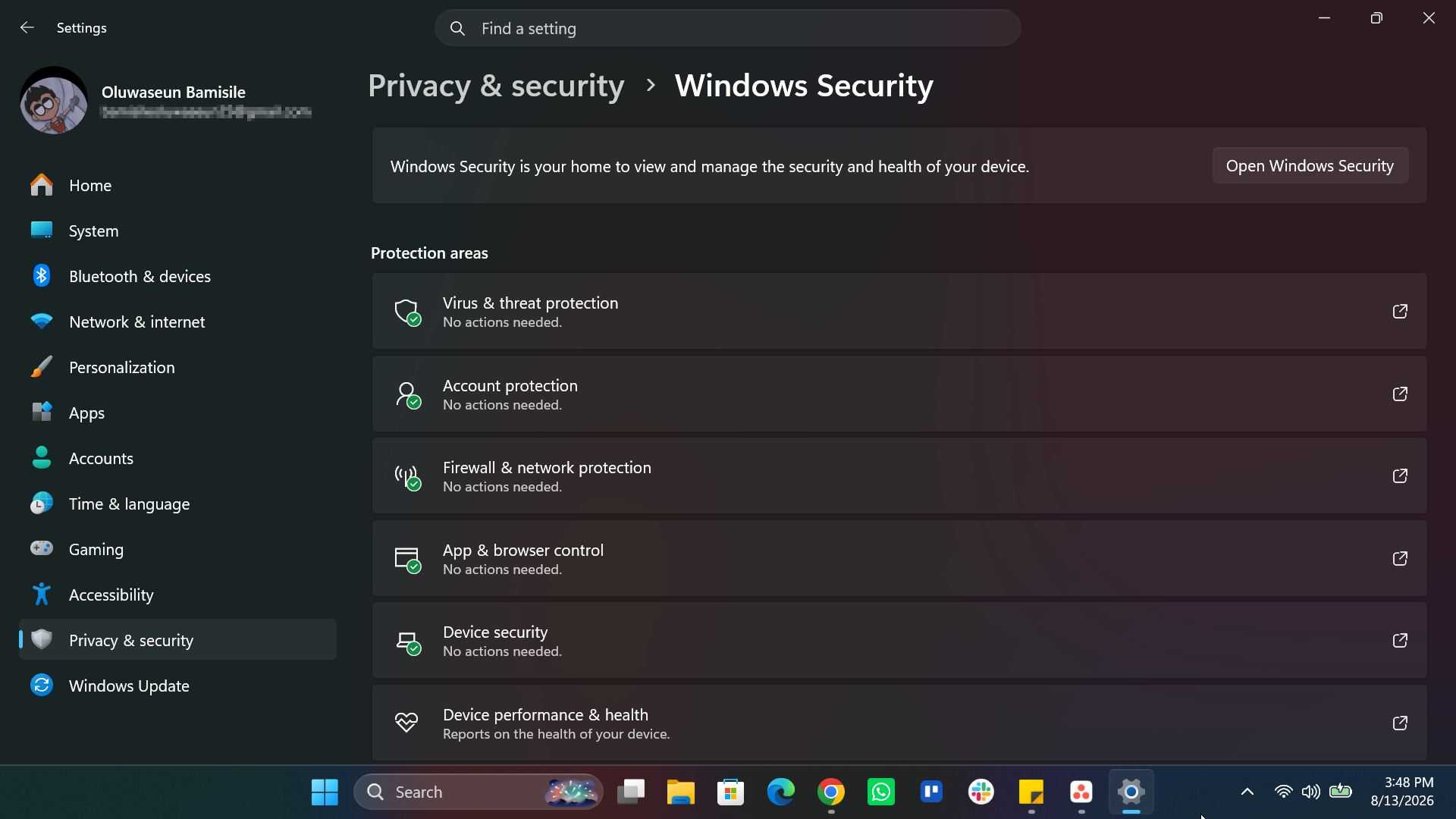Open Virus & threat protection row
This screenshot has height=819, width=1456.
point(899,312)
